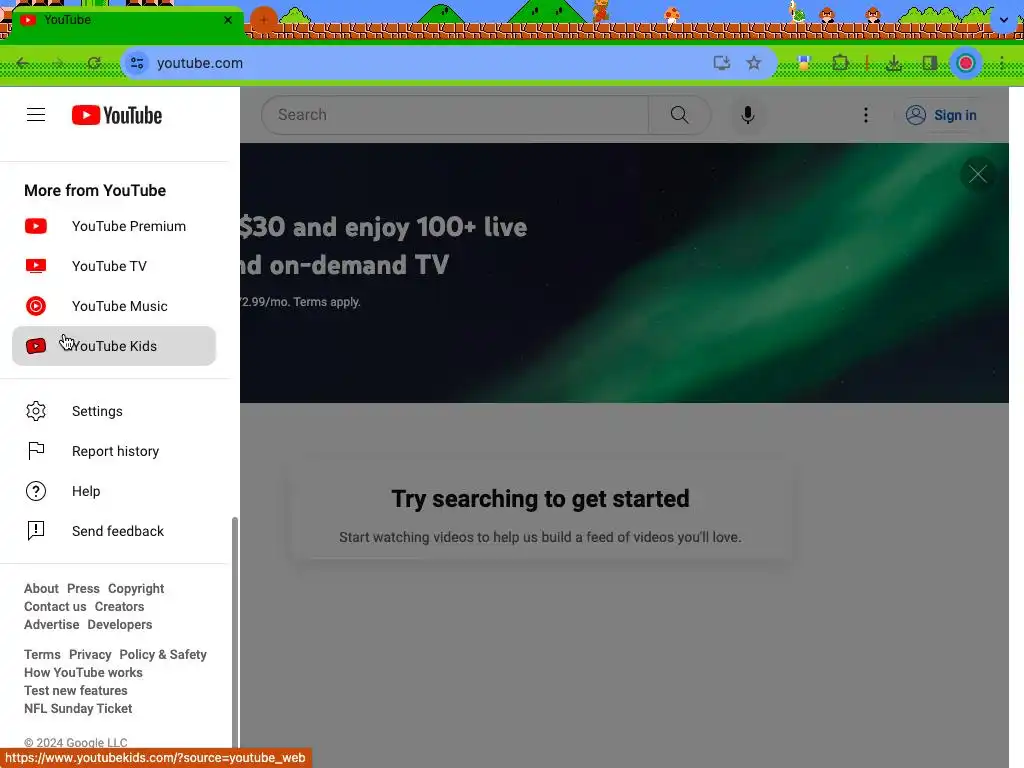Open the Terms footer link

[x=42, y=654]
